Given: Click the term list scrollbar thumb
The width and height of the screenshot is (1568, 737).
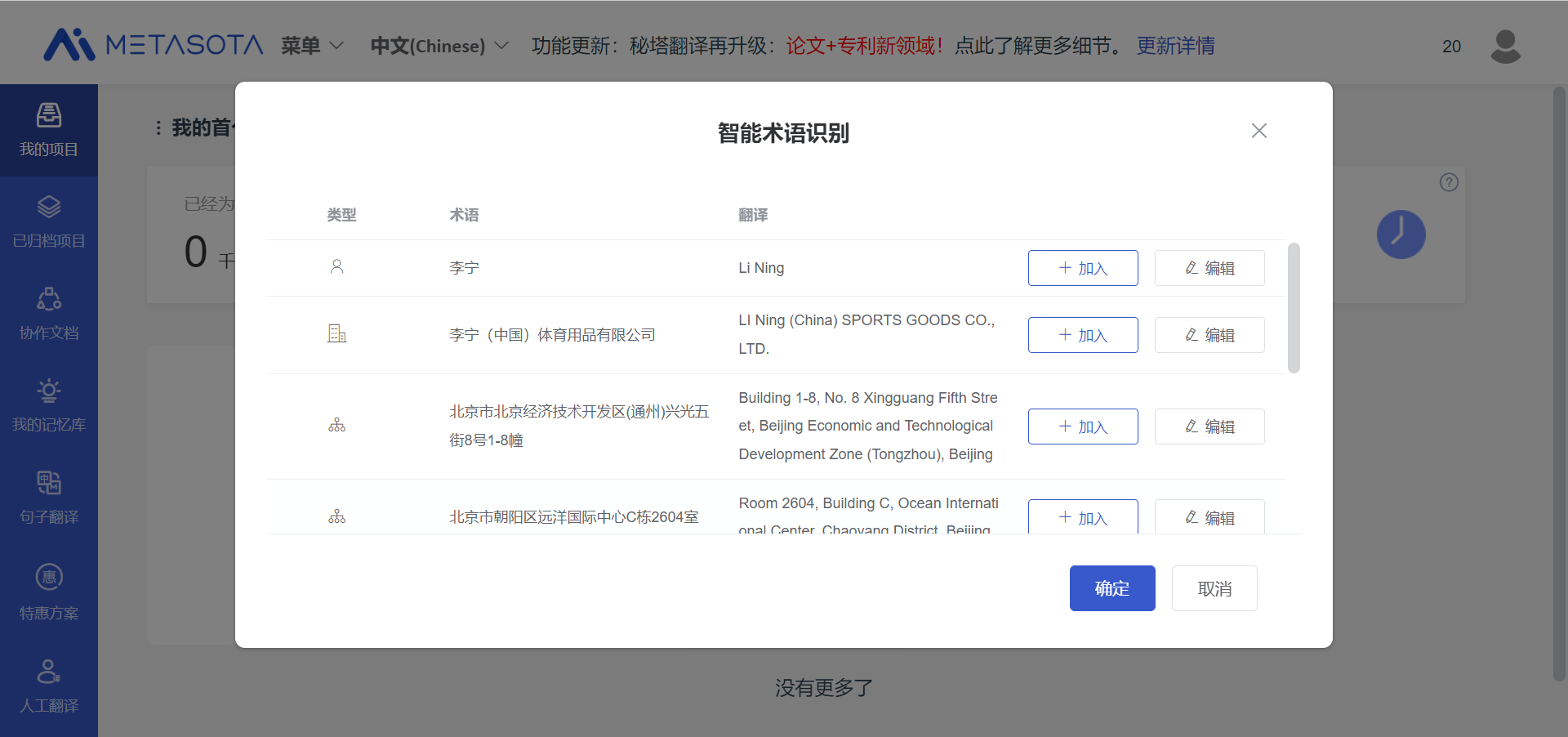Looking at the screenshot, I should pyautogui.click(x=1294, y=308).
